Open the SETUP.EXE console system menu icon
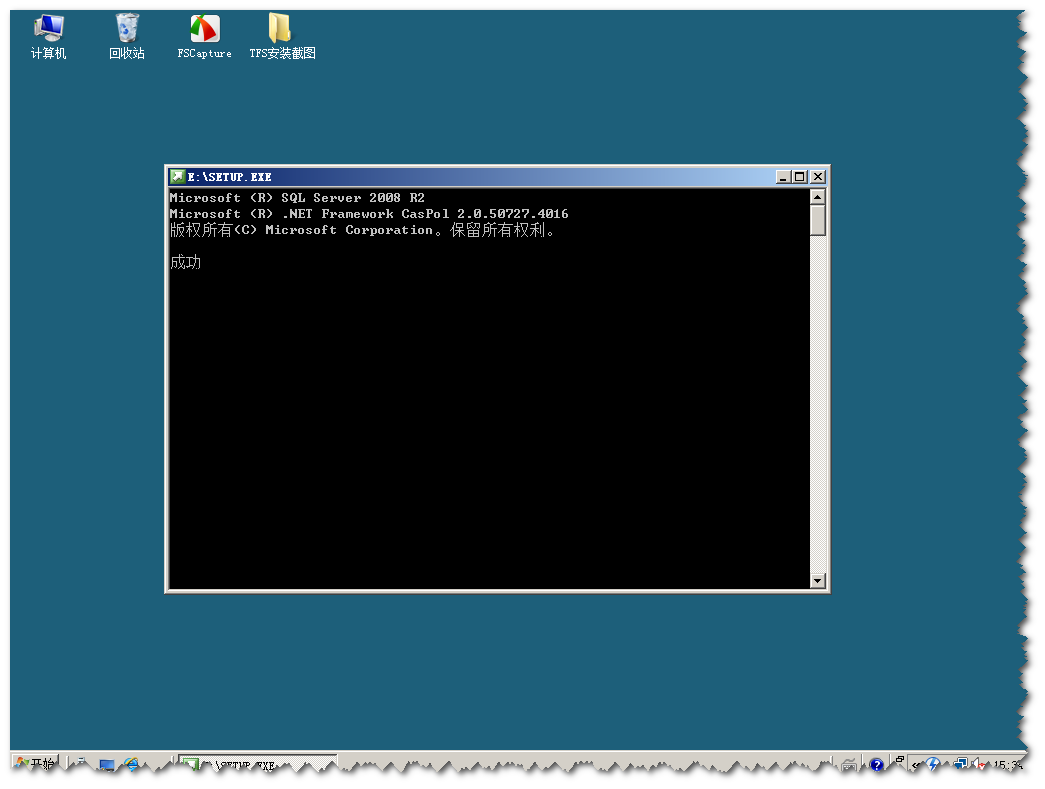The height and width of the screenshot is (789, 1045). click(177, 177)
